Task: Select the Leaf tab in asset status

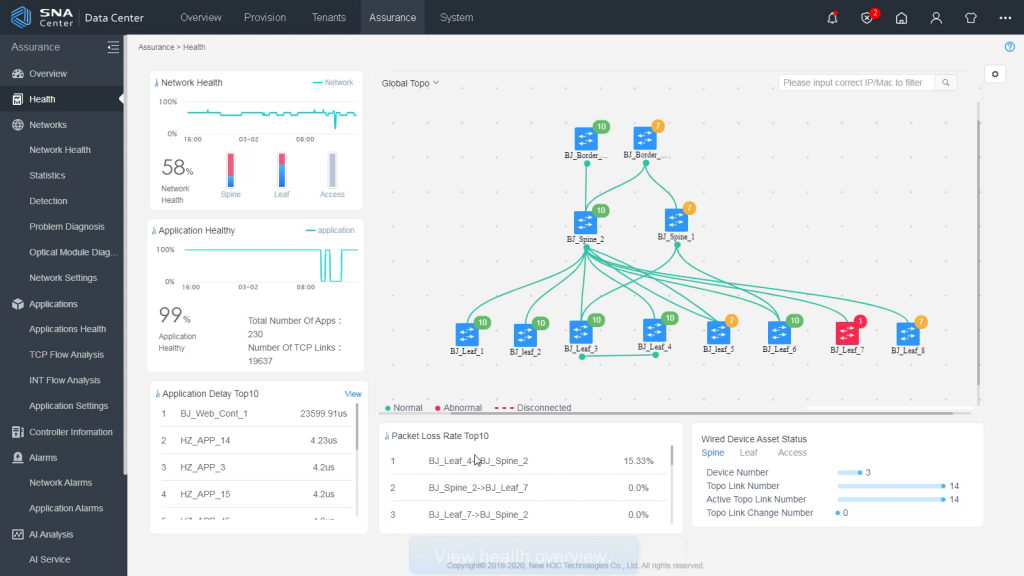Action: click(748, 453)
